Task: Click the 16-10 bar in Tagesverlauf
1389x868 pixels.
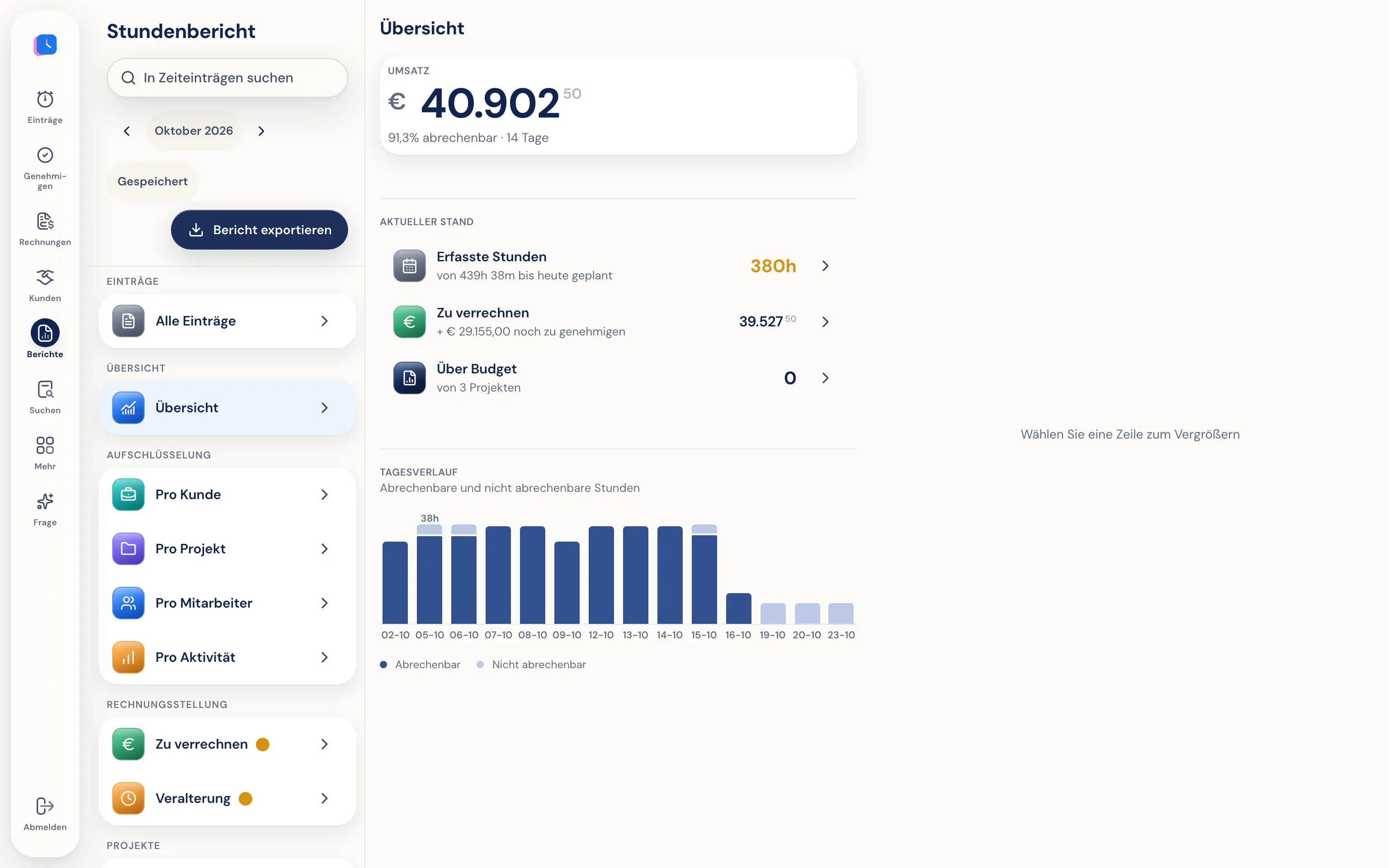Action: tap(738, 609)
